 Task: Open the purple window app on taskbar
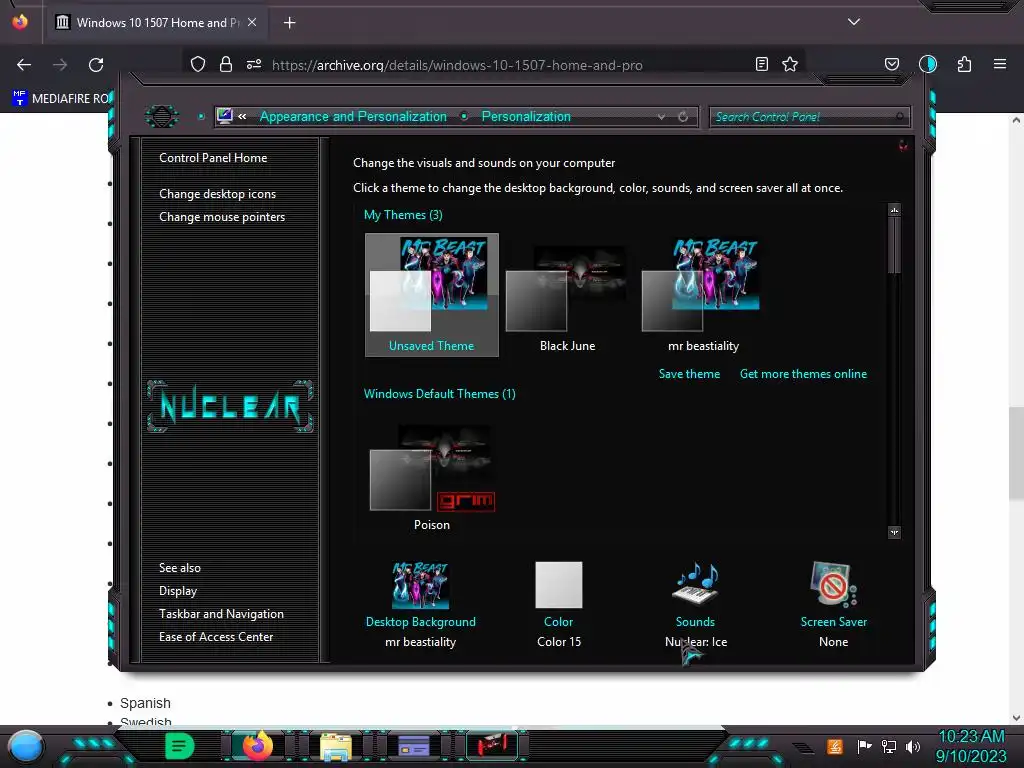[x=413, y=746]
